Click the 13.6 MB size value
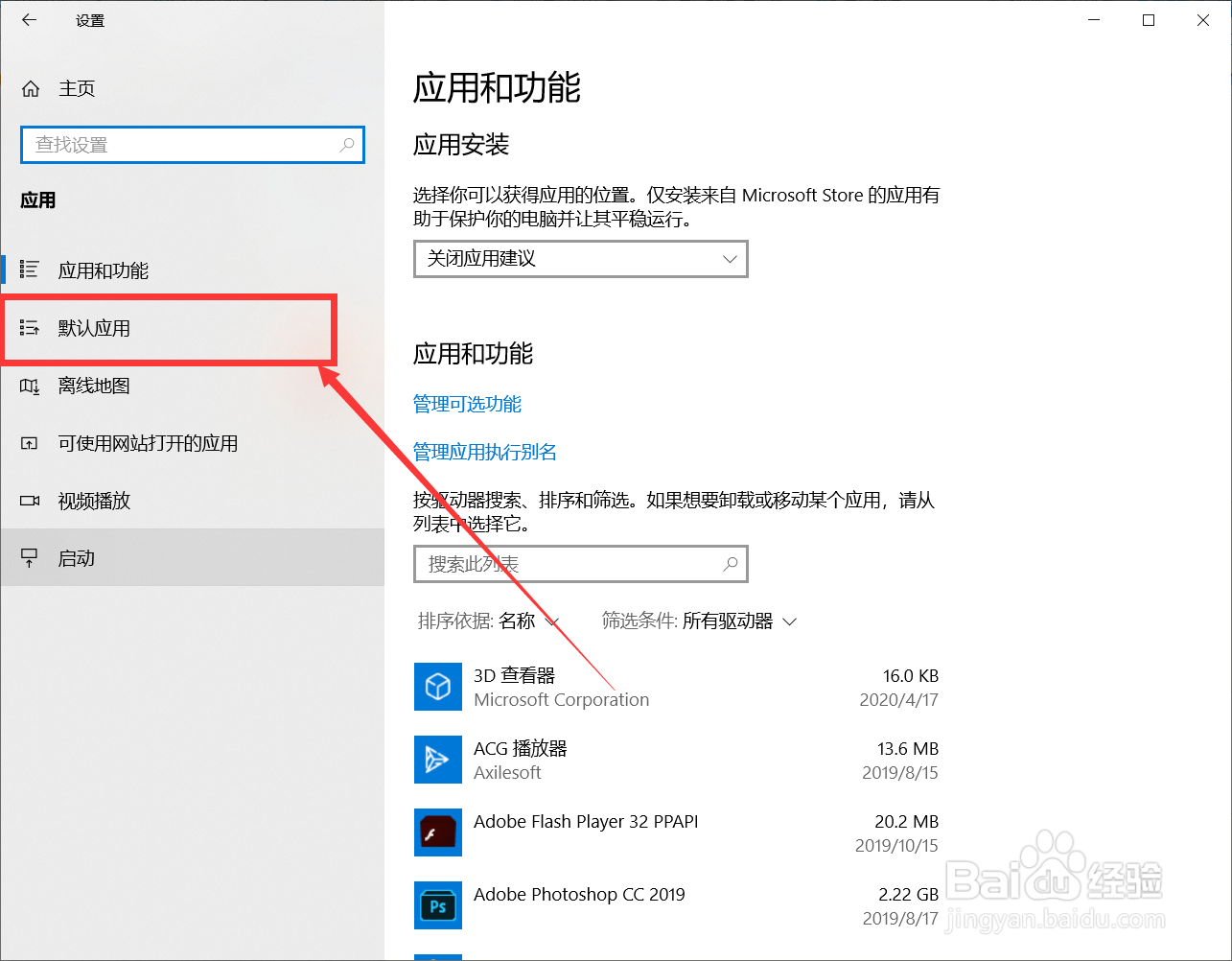 point(908,749)
